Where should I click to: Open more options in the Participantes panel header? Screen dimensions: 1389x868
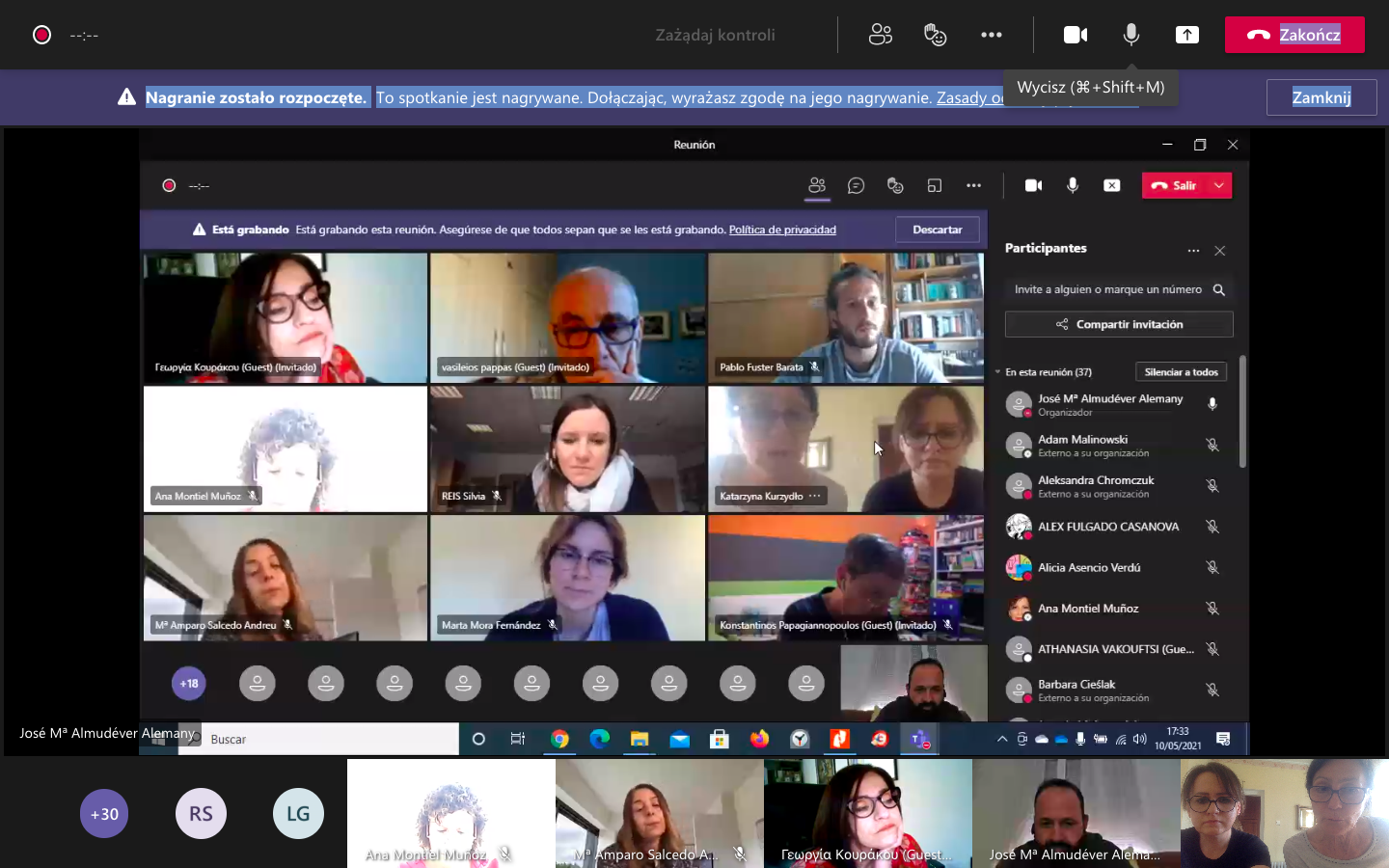(1193, 250)
